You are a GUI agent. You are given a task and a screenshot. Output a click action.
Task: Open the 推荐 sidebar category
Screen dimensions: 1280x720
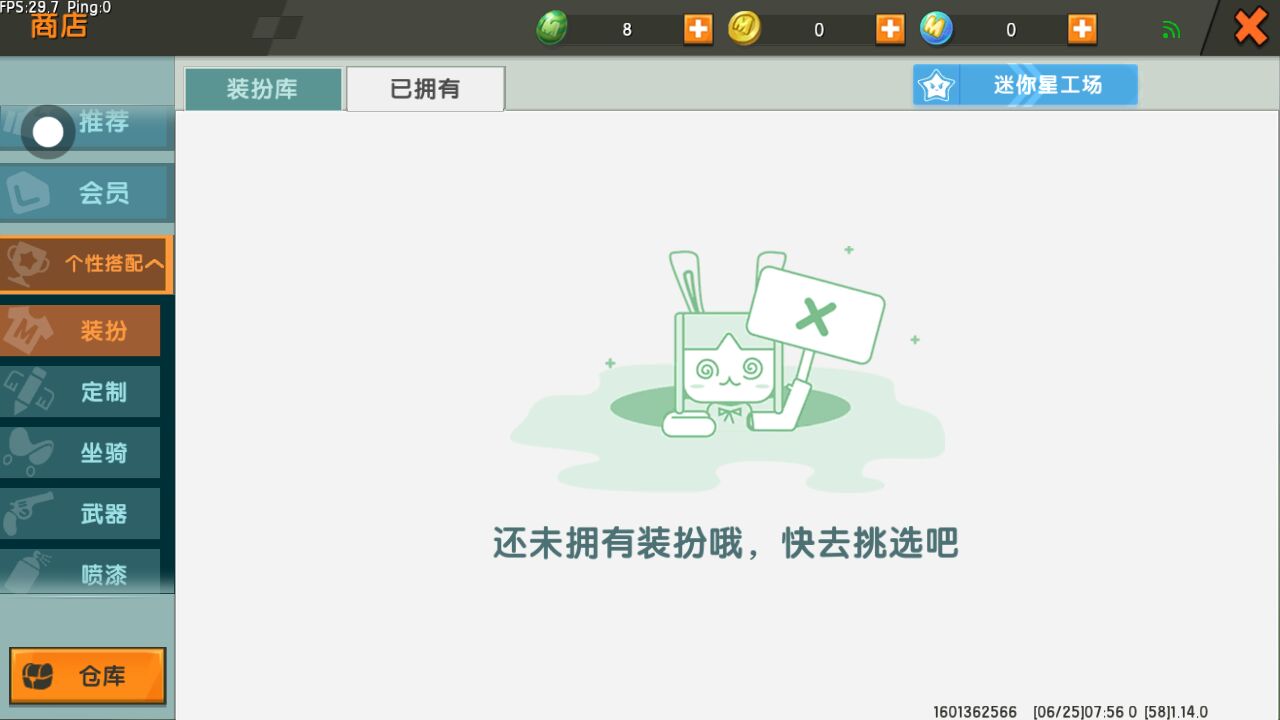coord(104,124)
